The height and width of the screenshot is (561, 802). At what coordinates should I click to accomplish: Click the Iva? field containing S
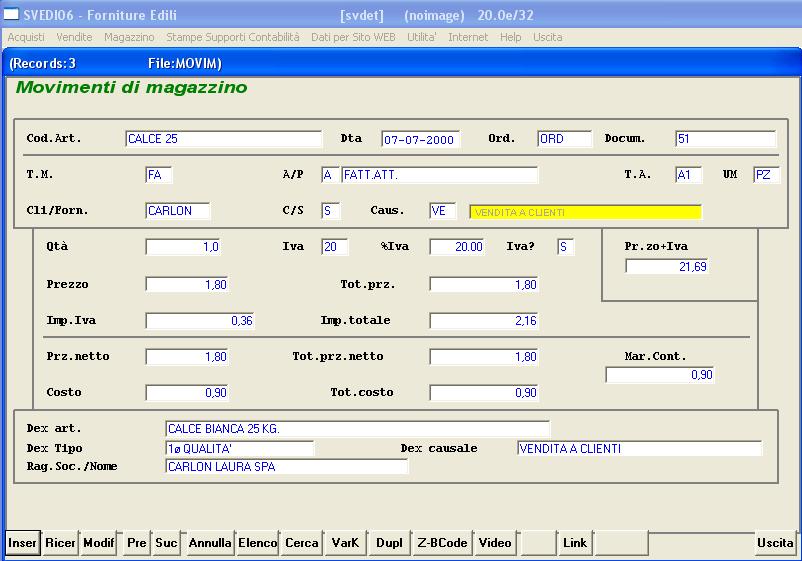565,247
